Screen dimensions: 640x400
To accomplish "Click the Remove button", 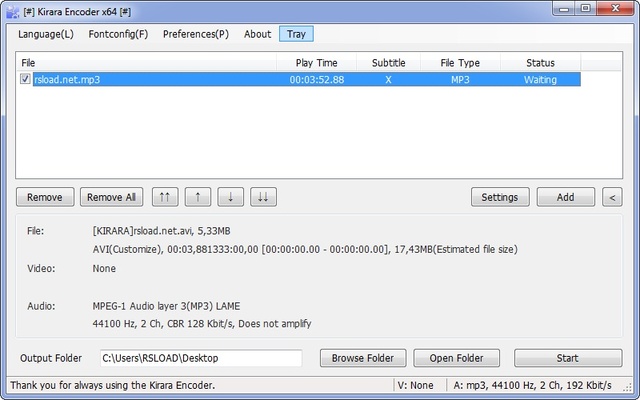I will (x=45, y=197).
